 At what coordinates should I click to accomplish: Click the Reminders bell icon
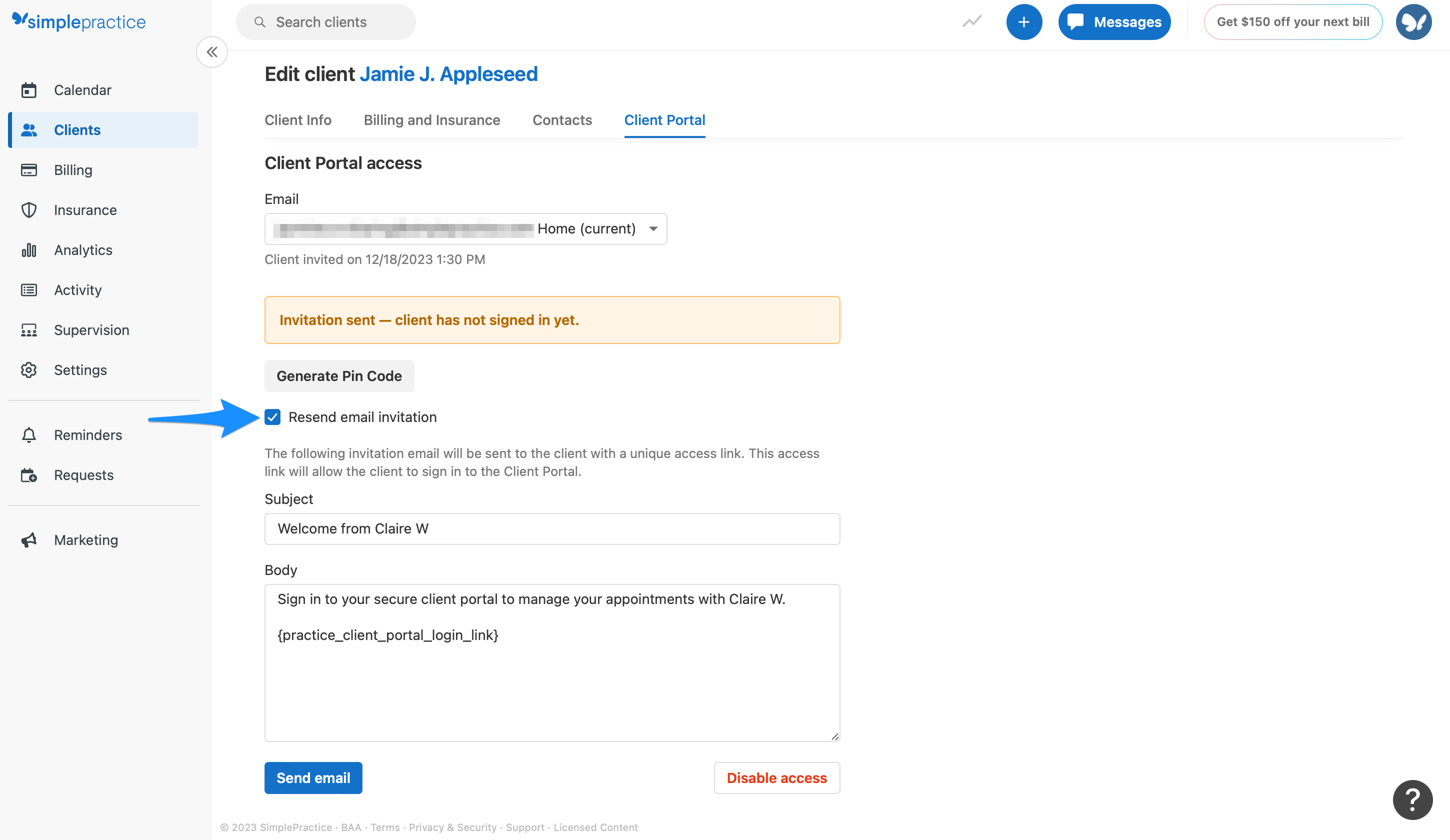tap(29, 435)
